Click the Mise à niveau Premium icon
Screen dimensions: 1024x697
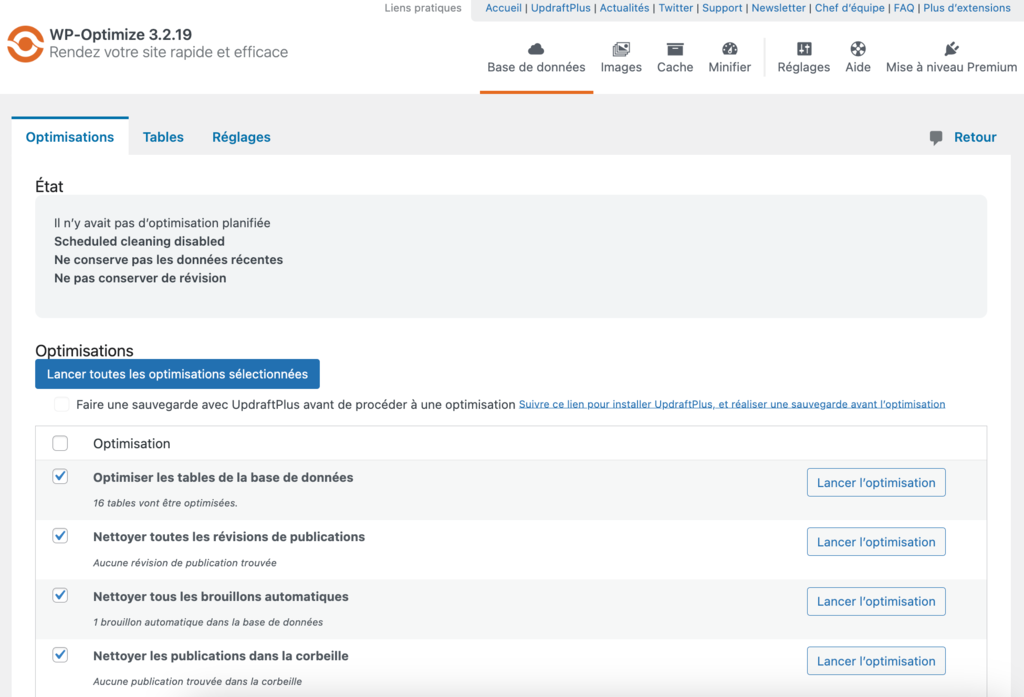950,47
